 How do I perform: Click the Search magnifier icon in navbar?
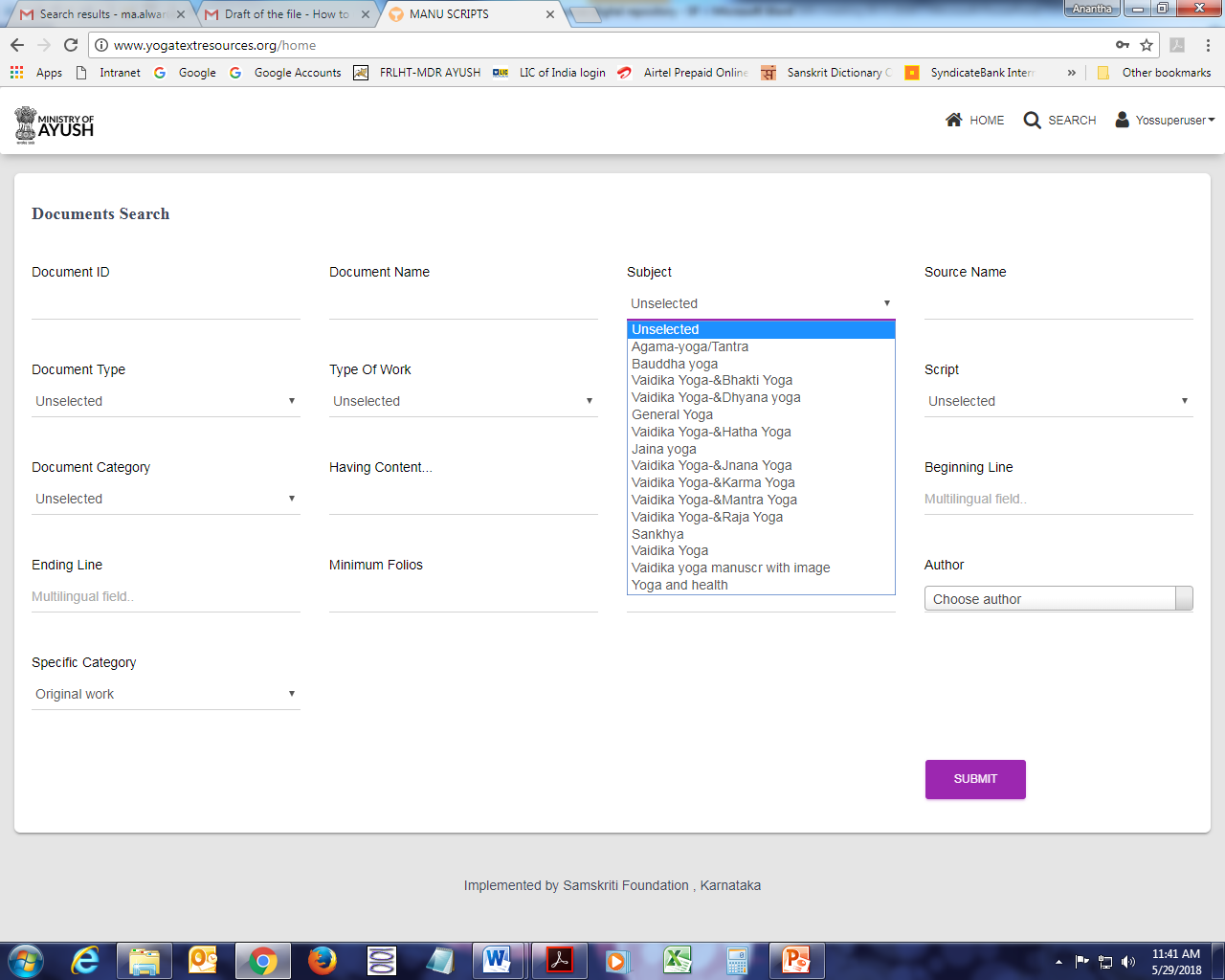1032,120
